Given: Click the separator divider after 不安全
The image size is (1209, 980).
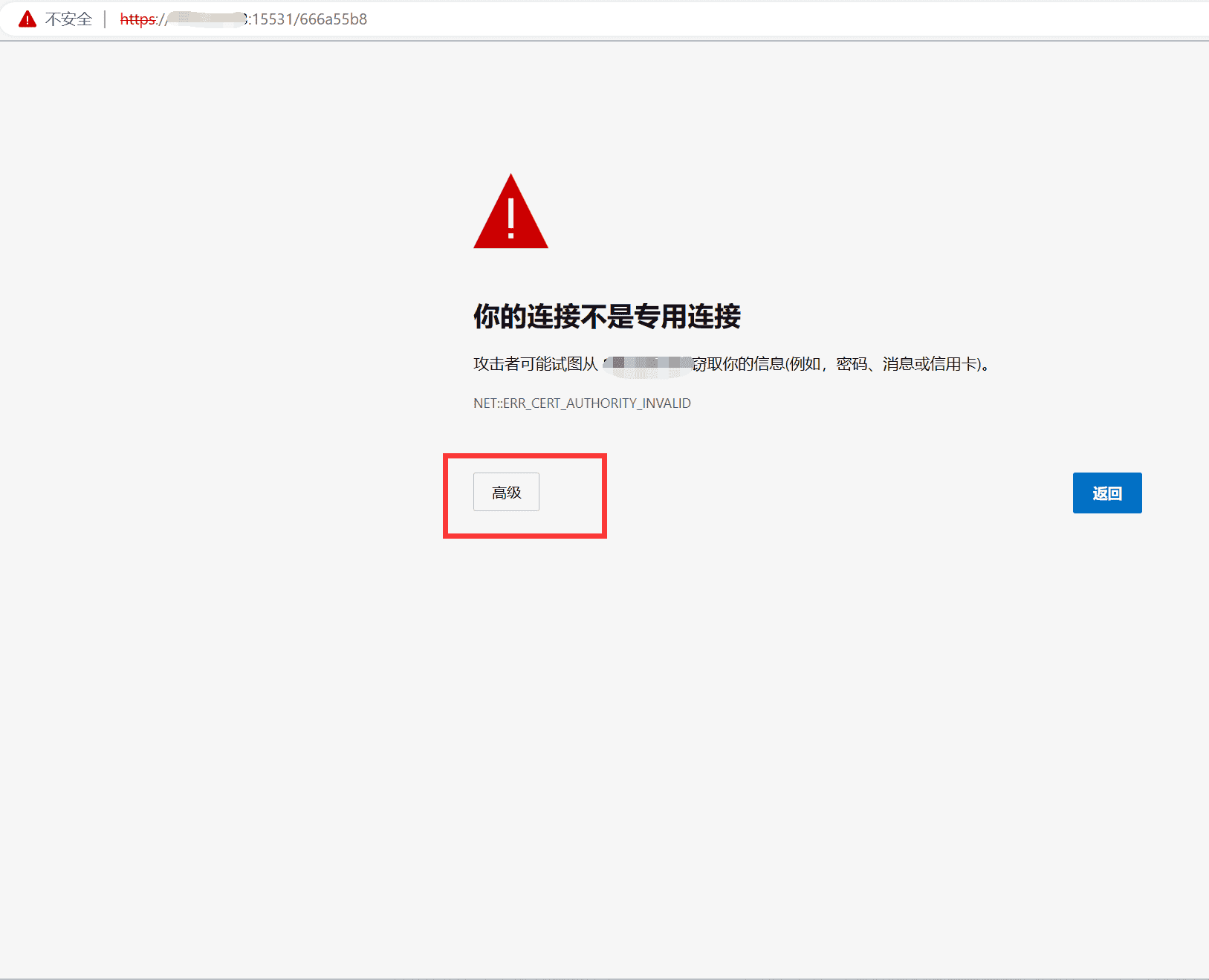Looking at the screenshot, I should [x=106, y=19].
